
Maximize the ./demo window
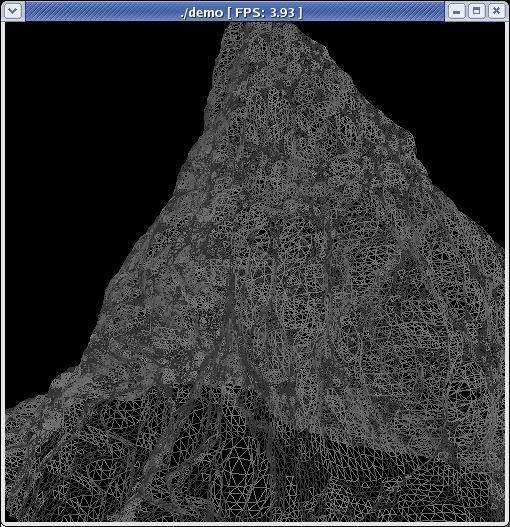click(x=476, y=11)
